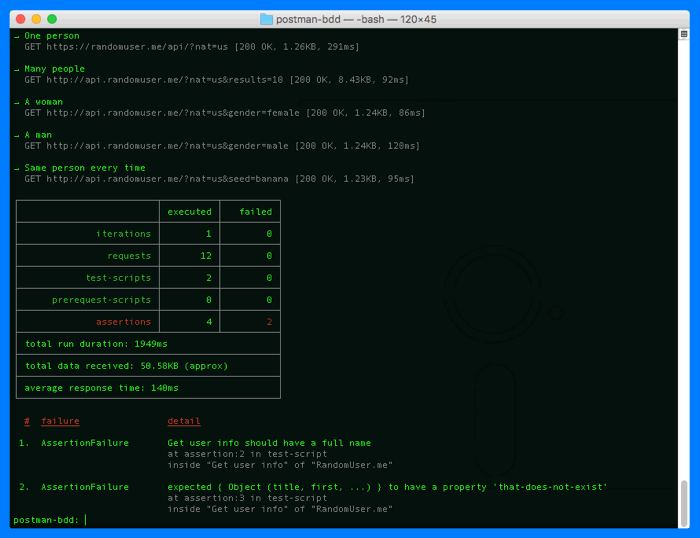Click 'total run duration: 1949ms'
Screen dimensions: 700x538
pos(96,344)
